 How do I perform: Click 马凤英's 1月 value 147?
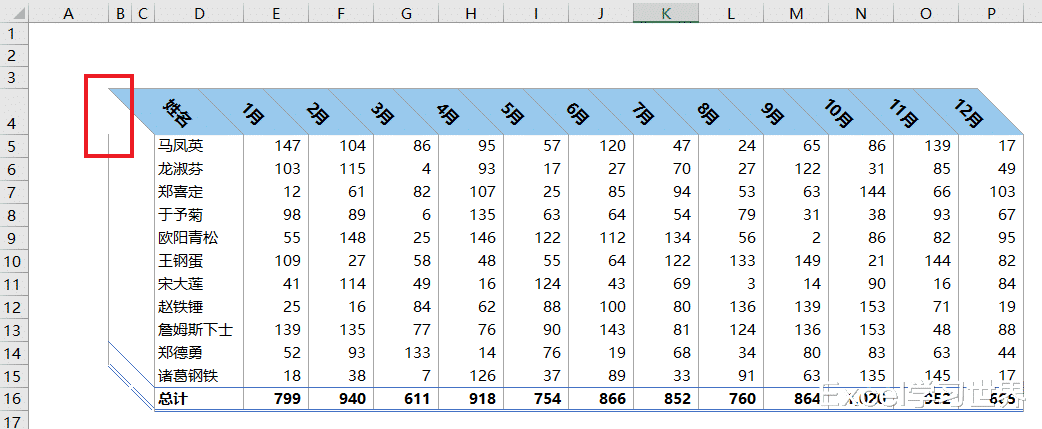276,145
